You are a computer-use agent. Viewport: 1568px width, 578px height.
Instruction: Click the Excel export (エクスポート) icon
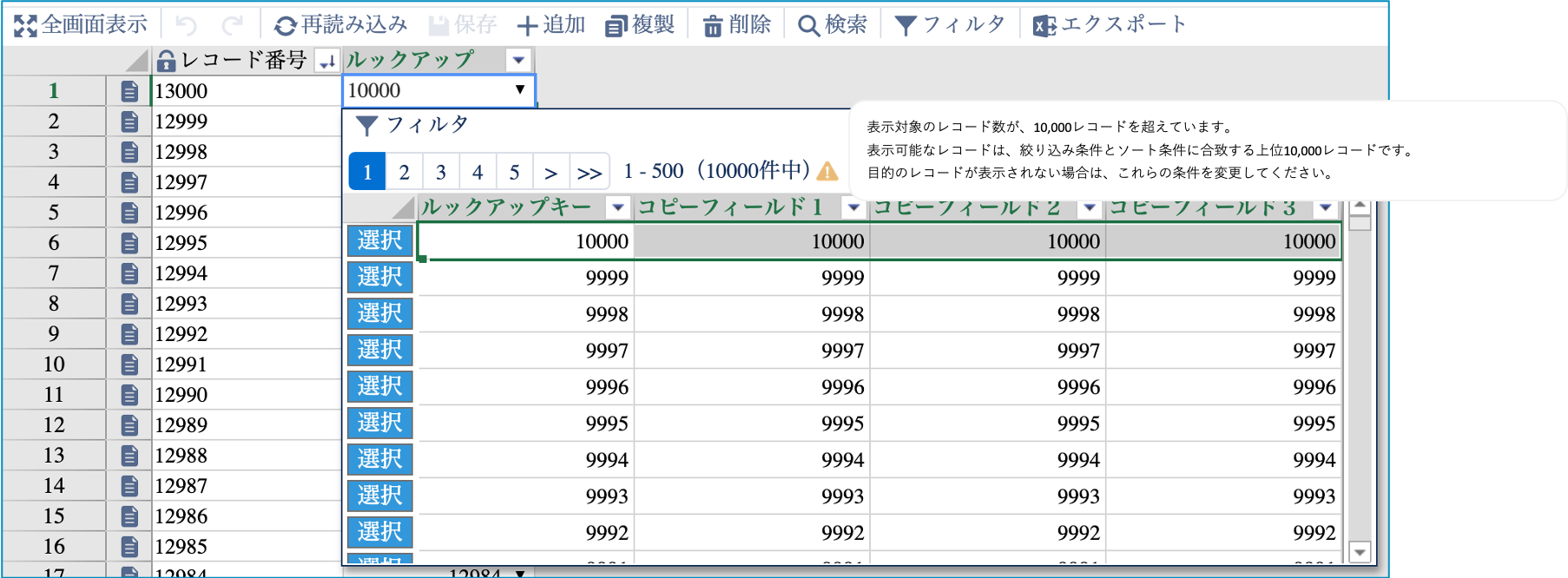click(1044, 26)
